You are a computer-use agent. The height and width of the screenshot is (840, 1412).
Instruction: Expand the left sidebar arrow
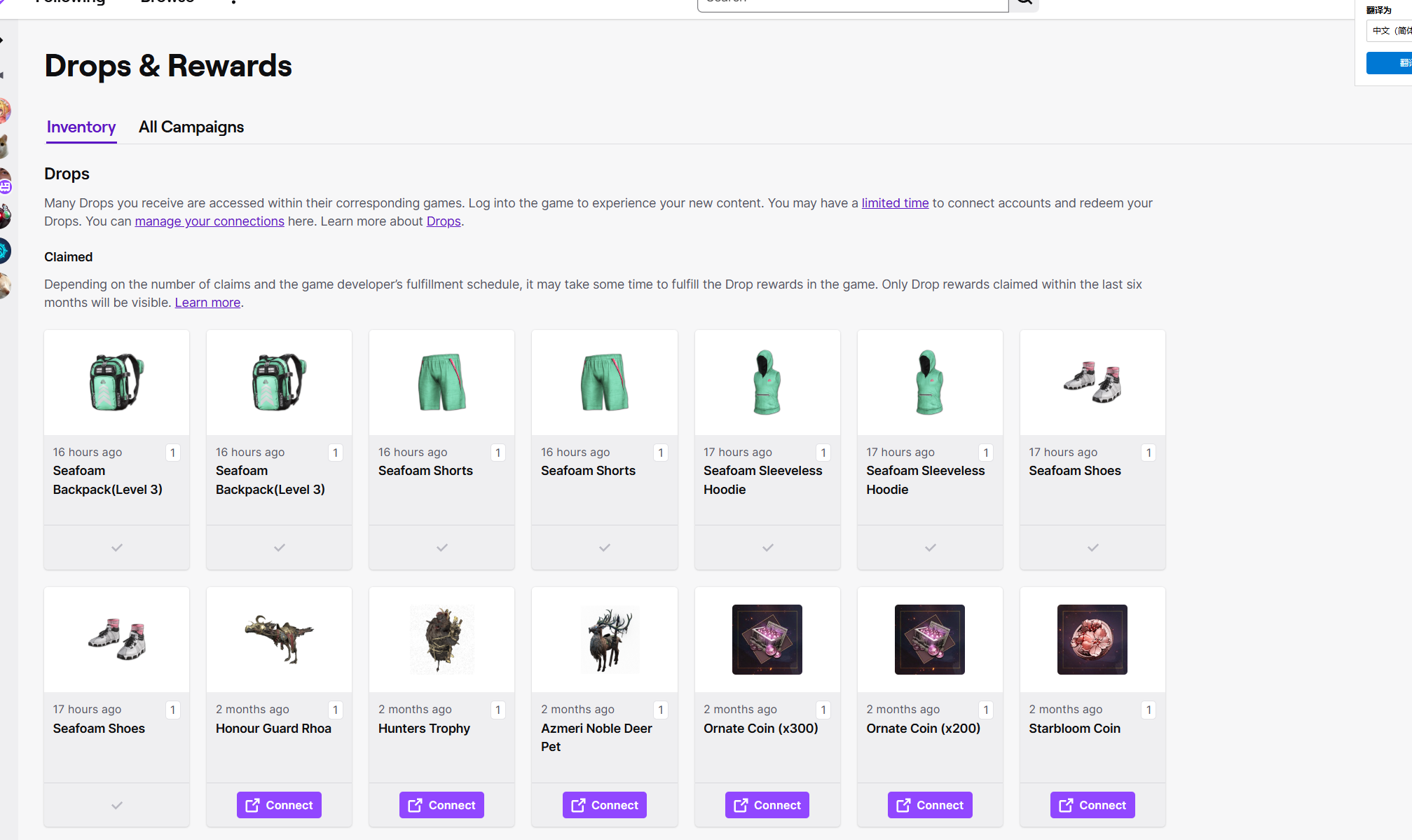point(2,40)
